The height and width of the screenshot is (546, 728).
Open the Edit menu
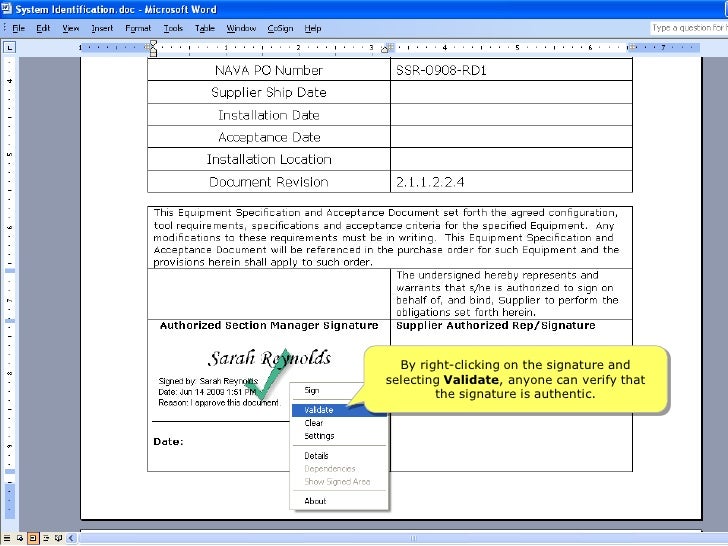point(43,28)
